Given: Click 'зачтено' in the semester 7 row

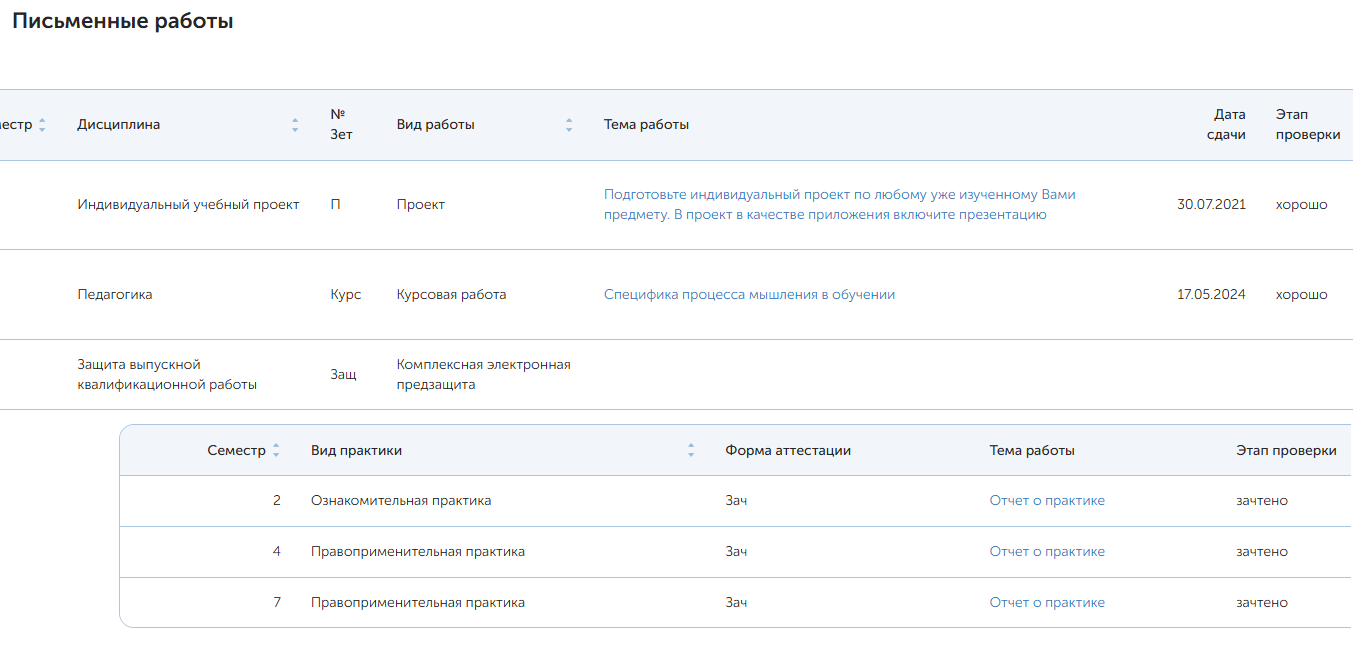Looking at the screenshot, I should pos(1262,603).
